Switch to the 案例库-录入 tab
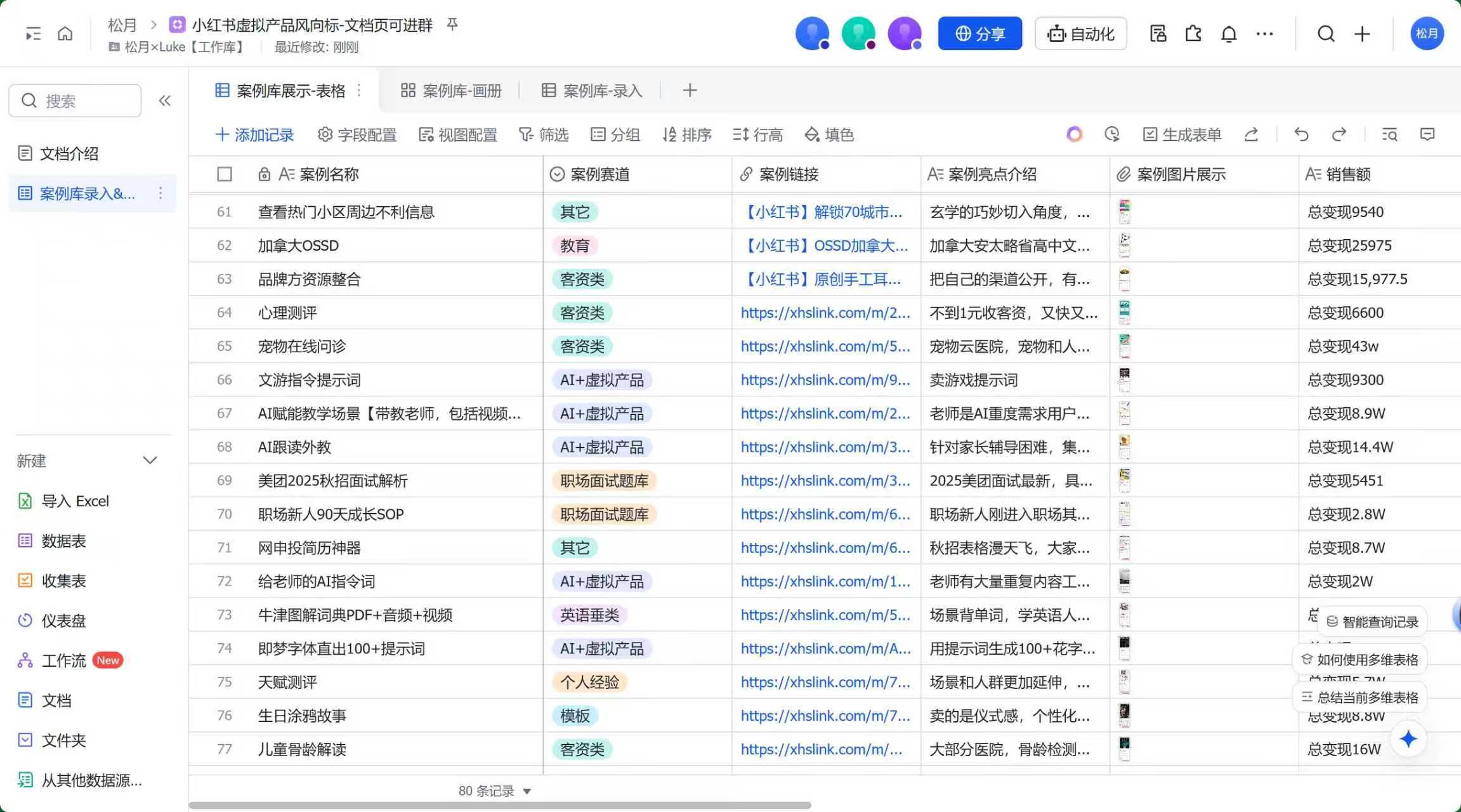The height and width of the screenshot is (812, 1461). [592, 91]
